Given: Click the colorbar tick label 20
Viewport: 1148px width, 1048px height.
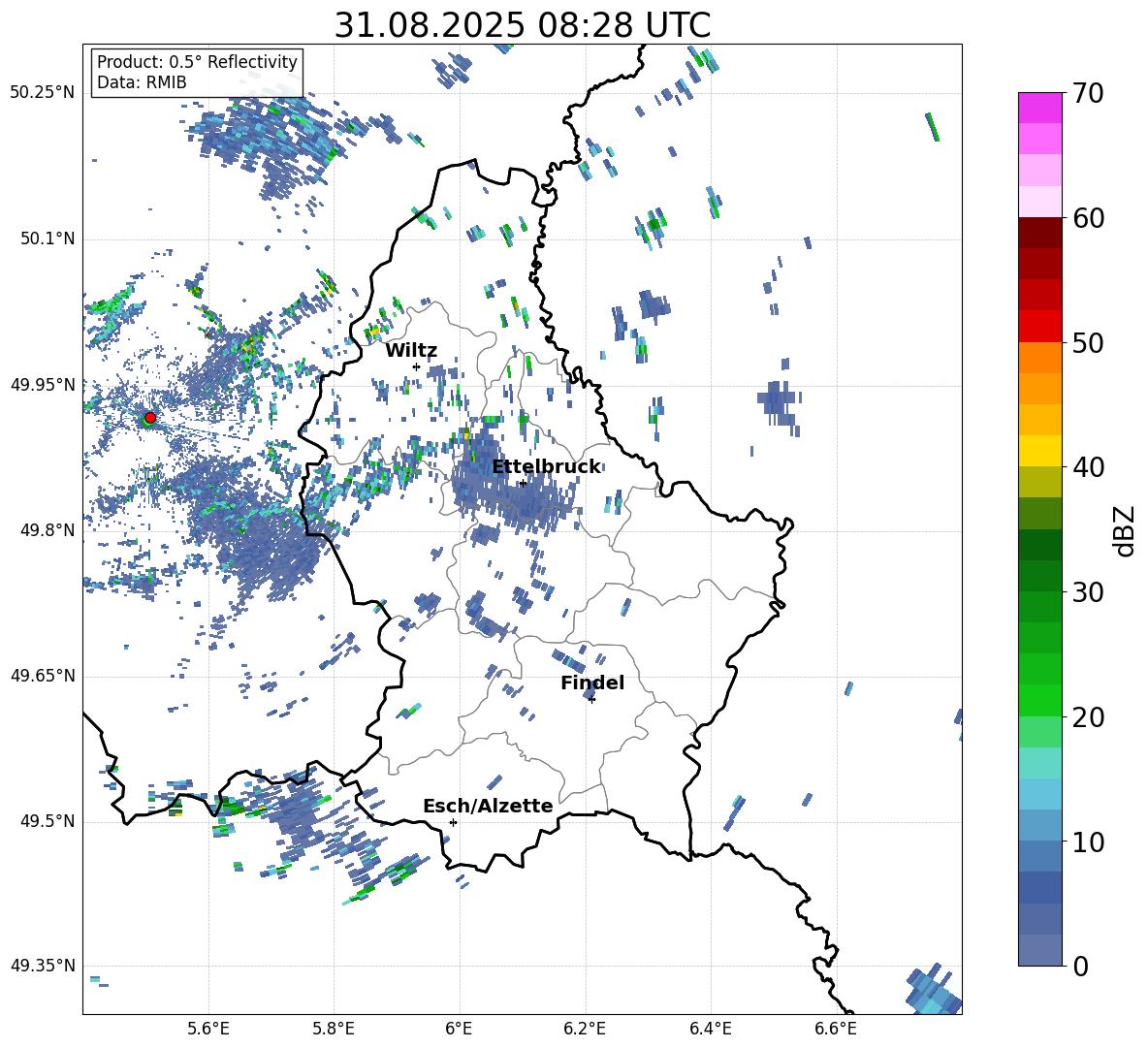Looking at the screenshot, I should (1088, 717).
